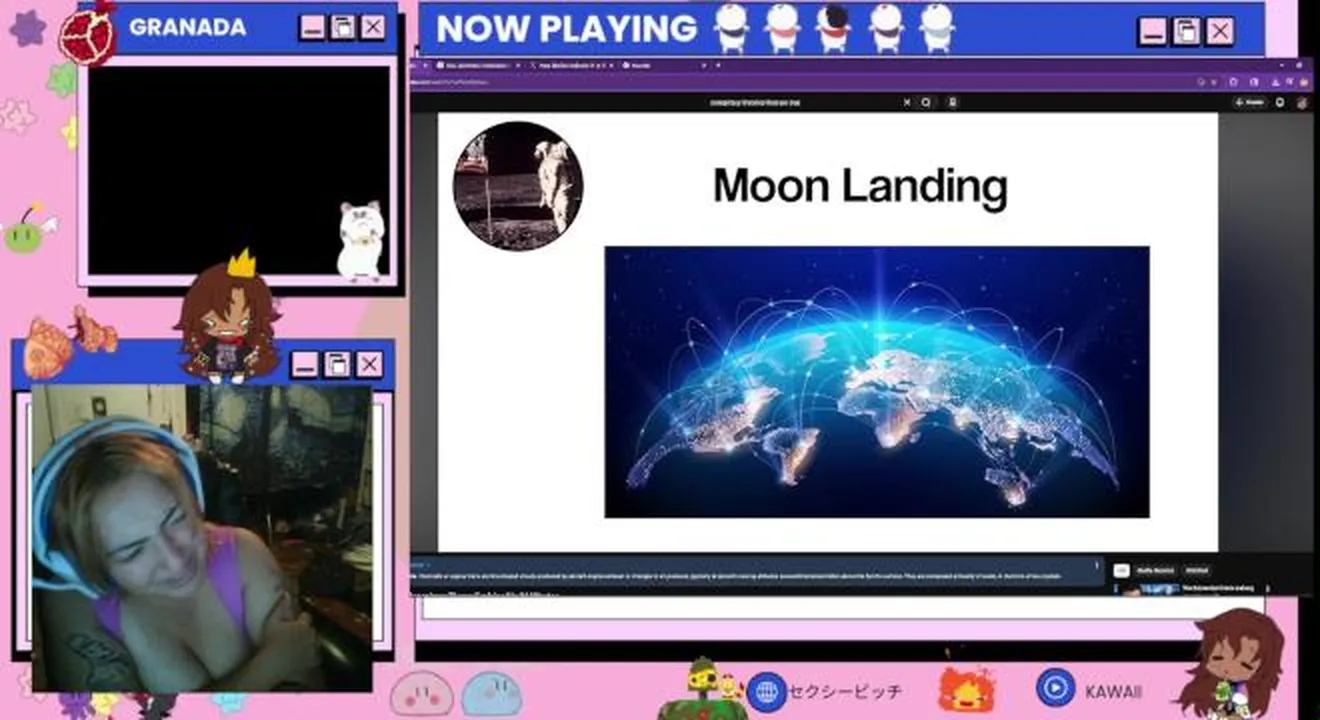Click the blue play icon beside KAWAII
Viewport: 1320px width, 720px height.
pos(1054,688)
